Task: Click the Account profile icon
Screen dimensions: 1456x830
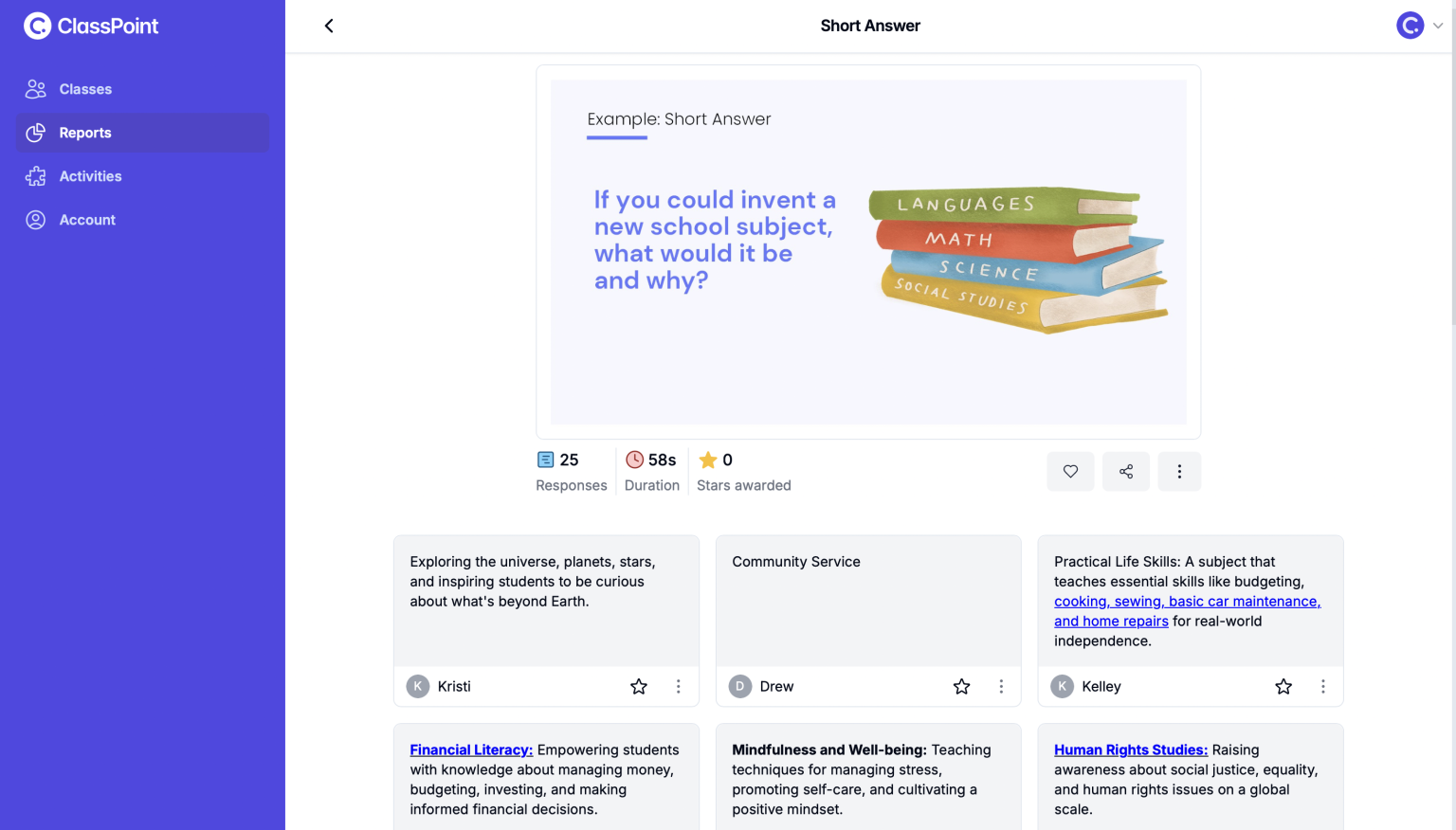Action: coord(35,219)
